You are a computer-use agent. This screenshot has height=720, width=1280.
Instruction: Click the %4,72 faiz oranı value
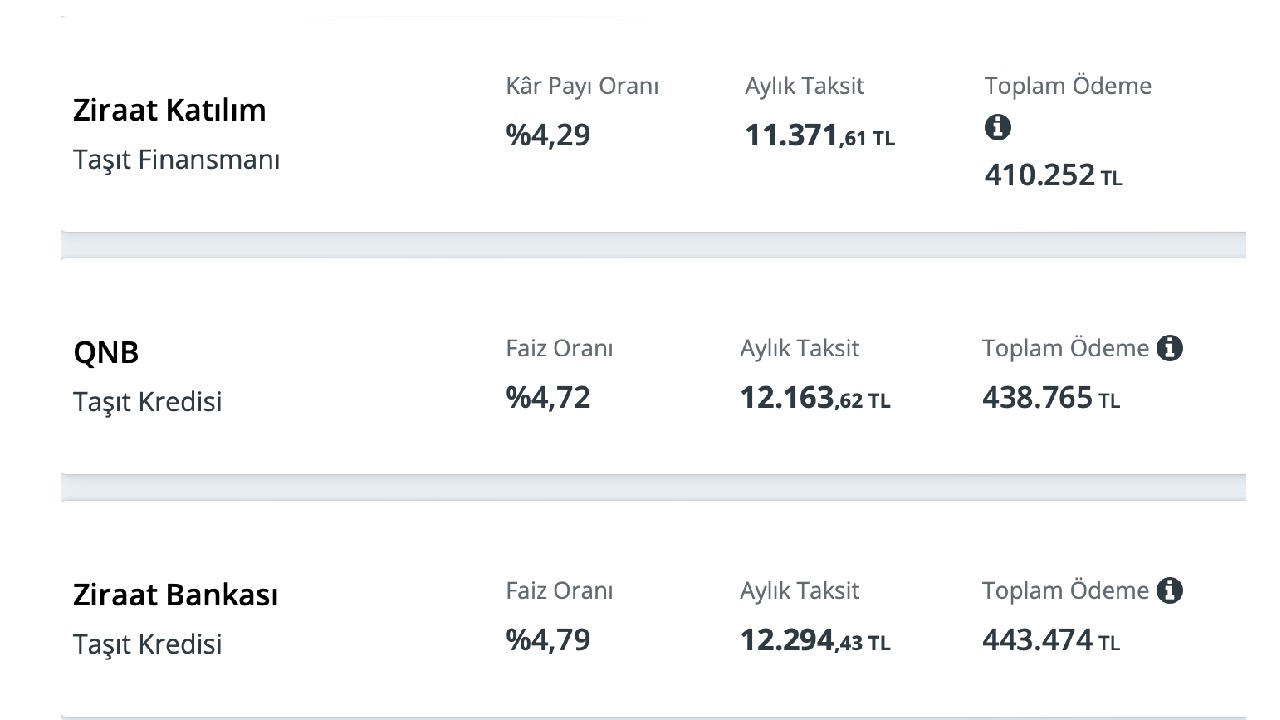click(x=548, y=397)
